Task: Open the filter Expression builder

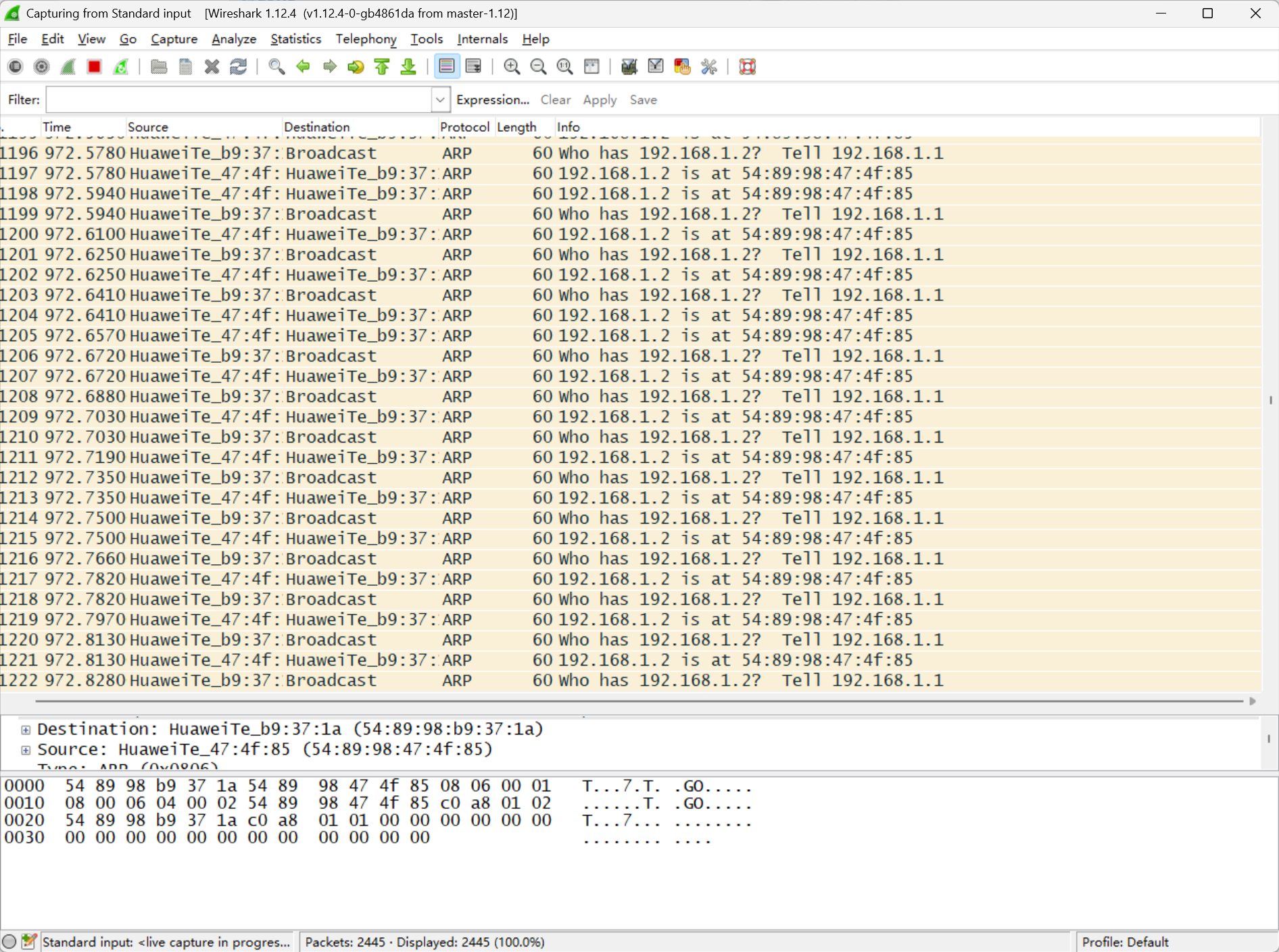Action: (x=493, y=100)
